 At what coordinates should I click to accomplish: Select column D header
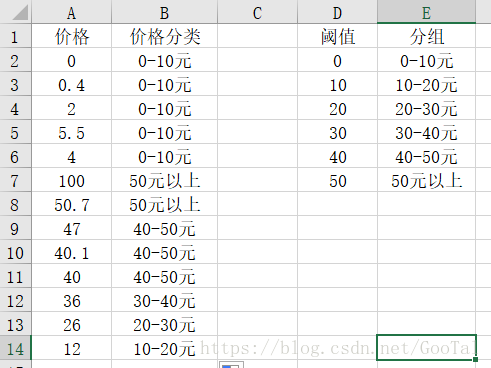(x=337, y=12)
